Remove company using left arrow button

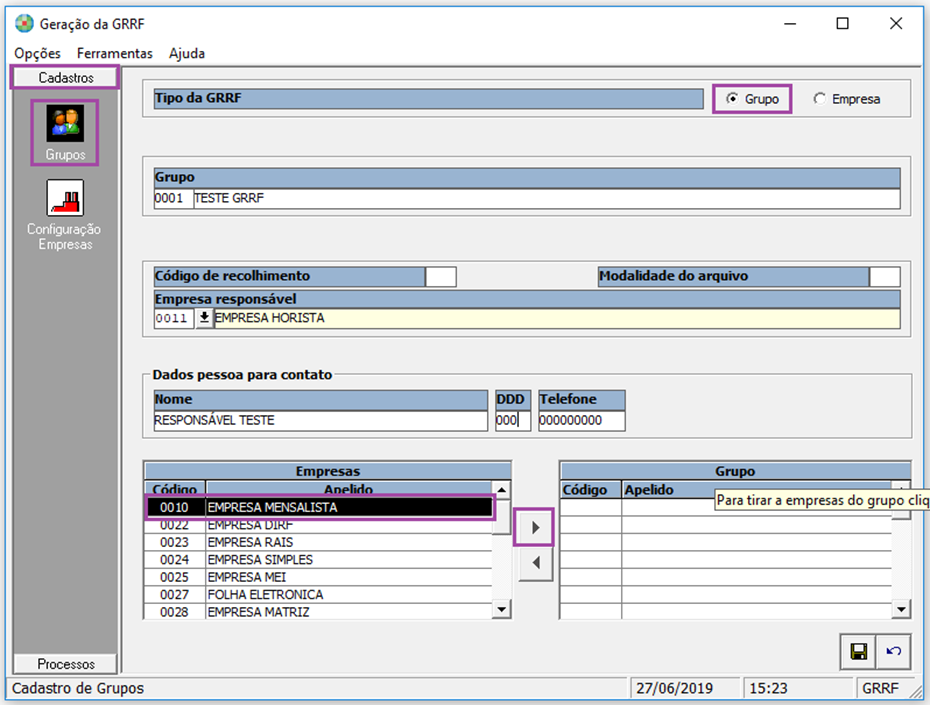pos(536,563)
